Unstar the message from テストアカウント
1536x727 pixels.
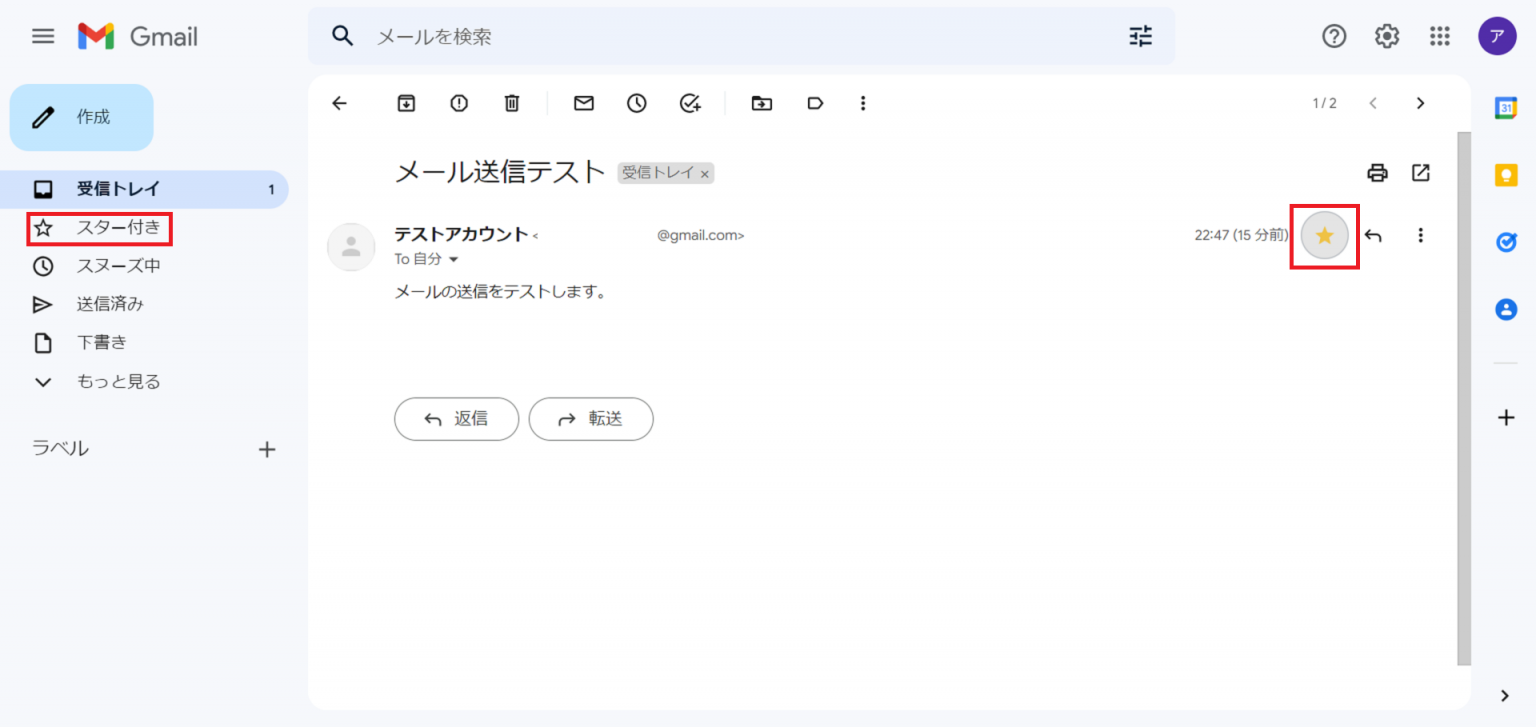click(1324, 235)
